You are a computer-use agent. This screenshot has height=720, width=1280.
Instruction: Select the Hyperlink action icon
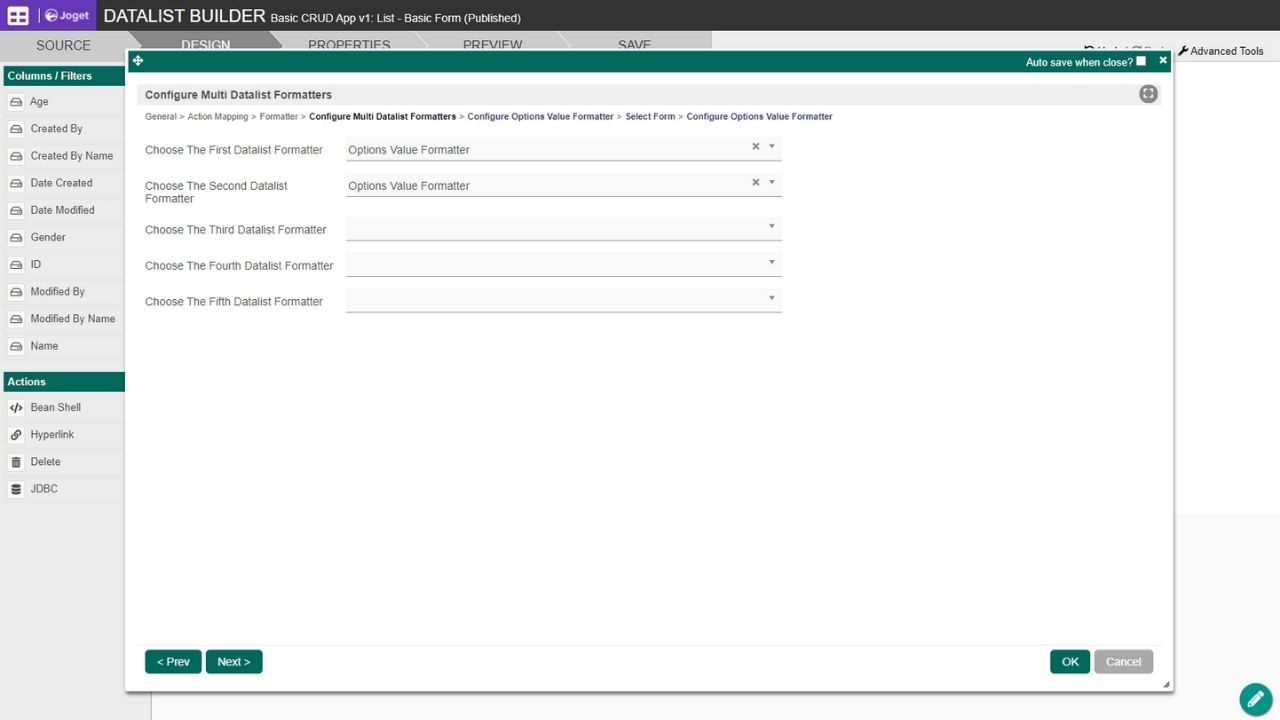(16, 435)
